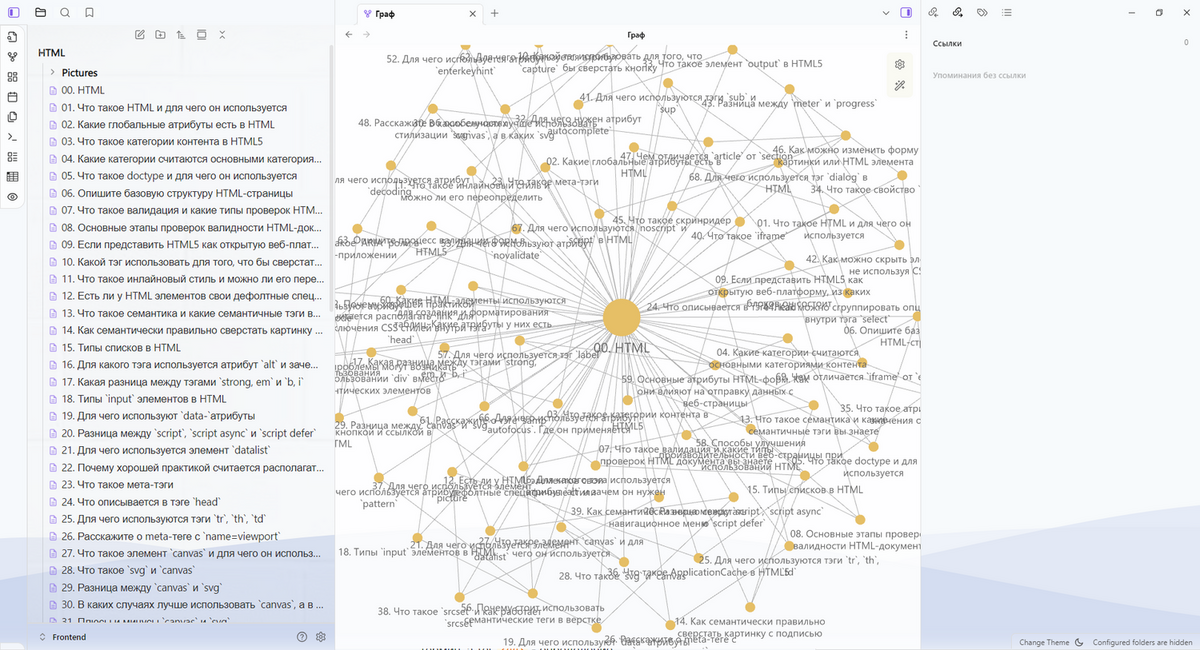This screenshot has height=650, width=1200.
Task: Change the file explorer sort order
Action: pyautogui.click(x=181, y=35)
